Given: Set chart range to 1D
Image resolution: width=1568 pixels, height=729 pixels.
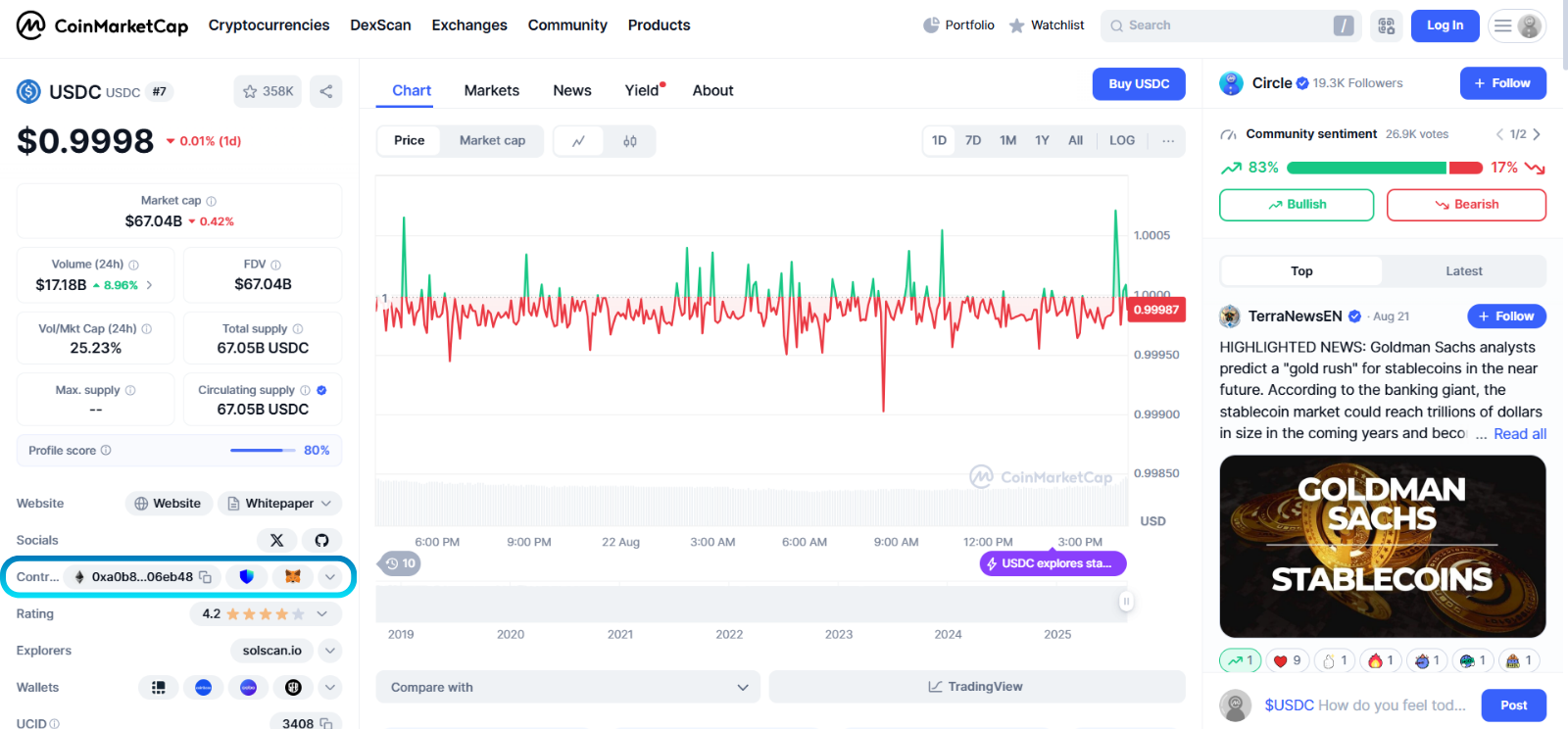Looking at the screenshot, I should (939, 141).
